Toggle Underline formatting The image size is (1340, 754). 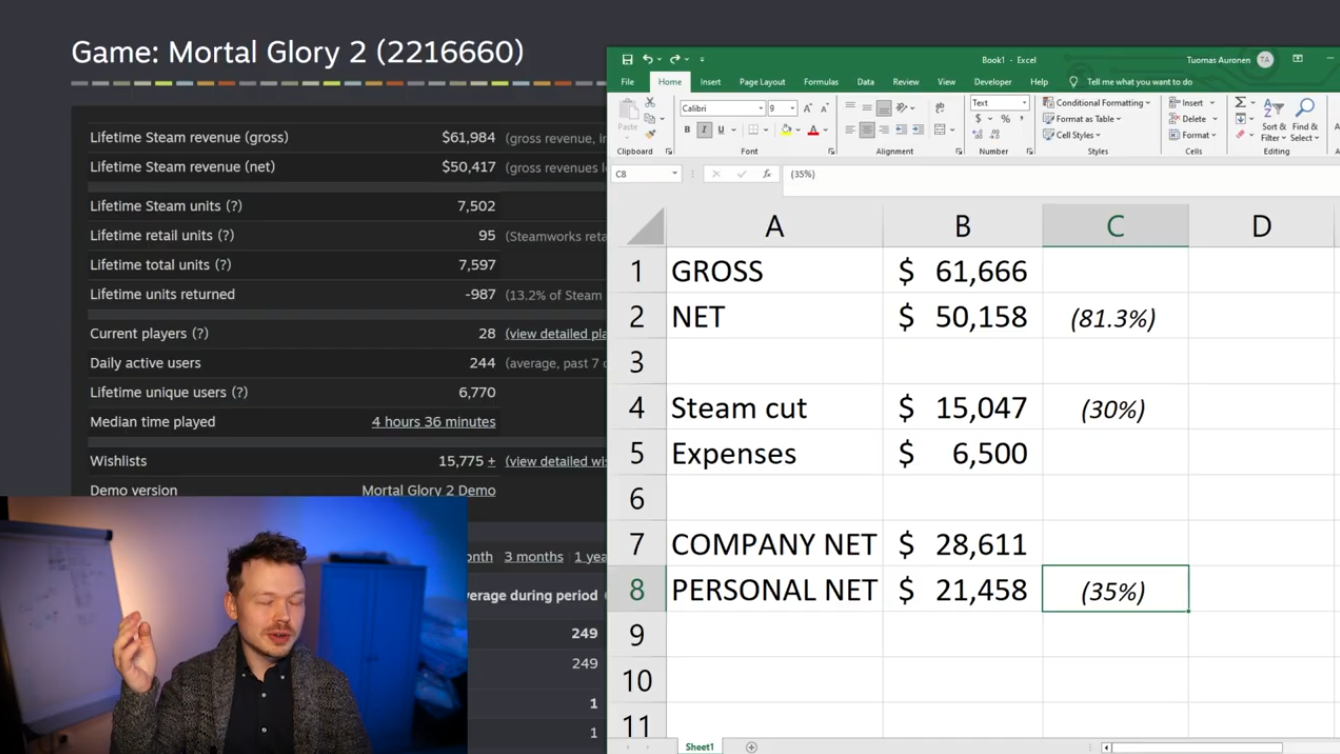pyautogui.click(x=720, y=130)
